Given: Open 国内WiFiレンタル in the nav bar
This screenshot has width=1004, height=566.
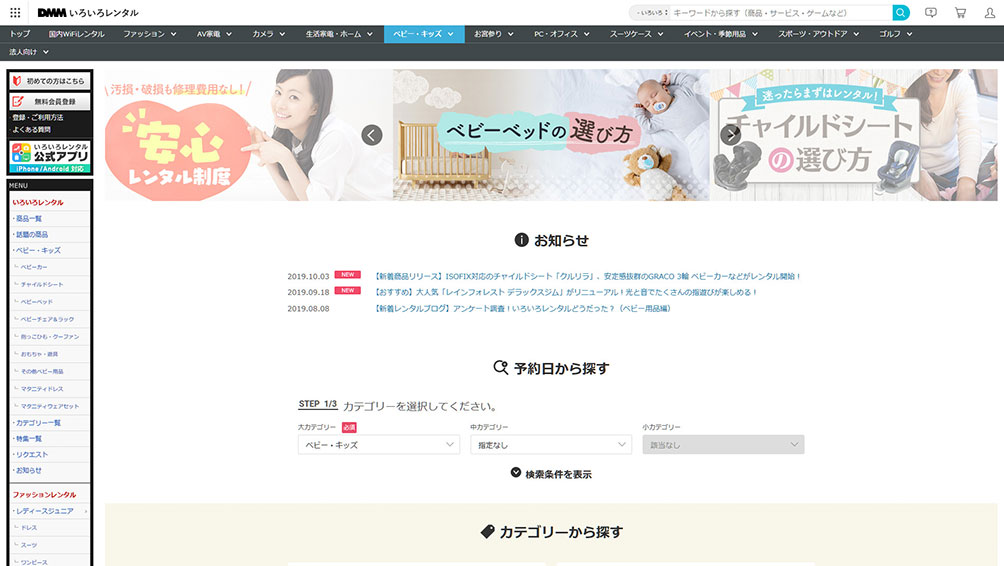Looking at the screenshot, I should coord(76,34).
